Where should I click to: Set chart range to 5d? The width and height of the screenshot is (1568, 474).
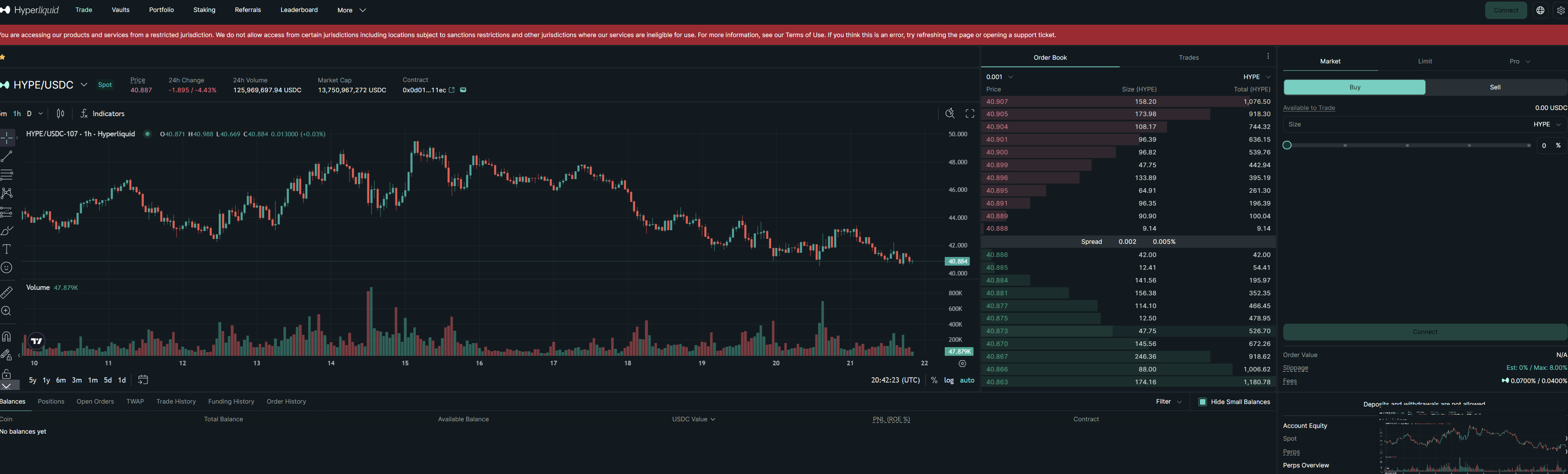pyautogui.click(x=108, y=380)
